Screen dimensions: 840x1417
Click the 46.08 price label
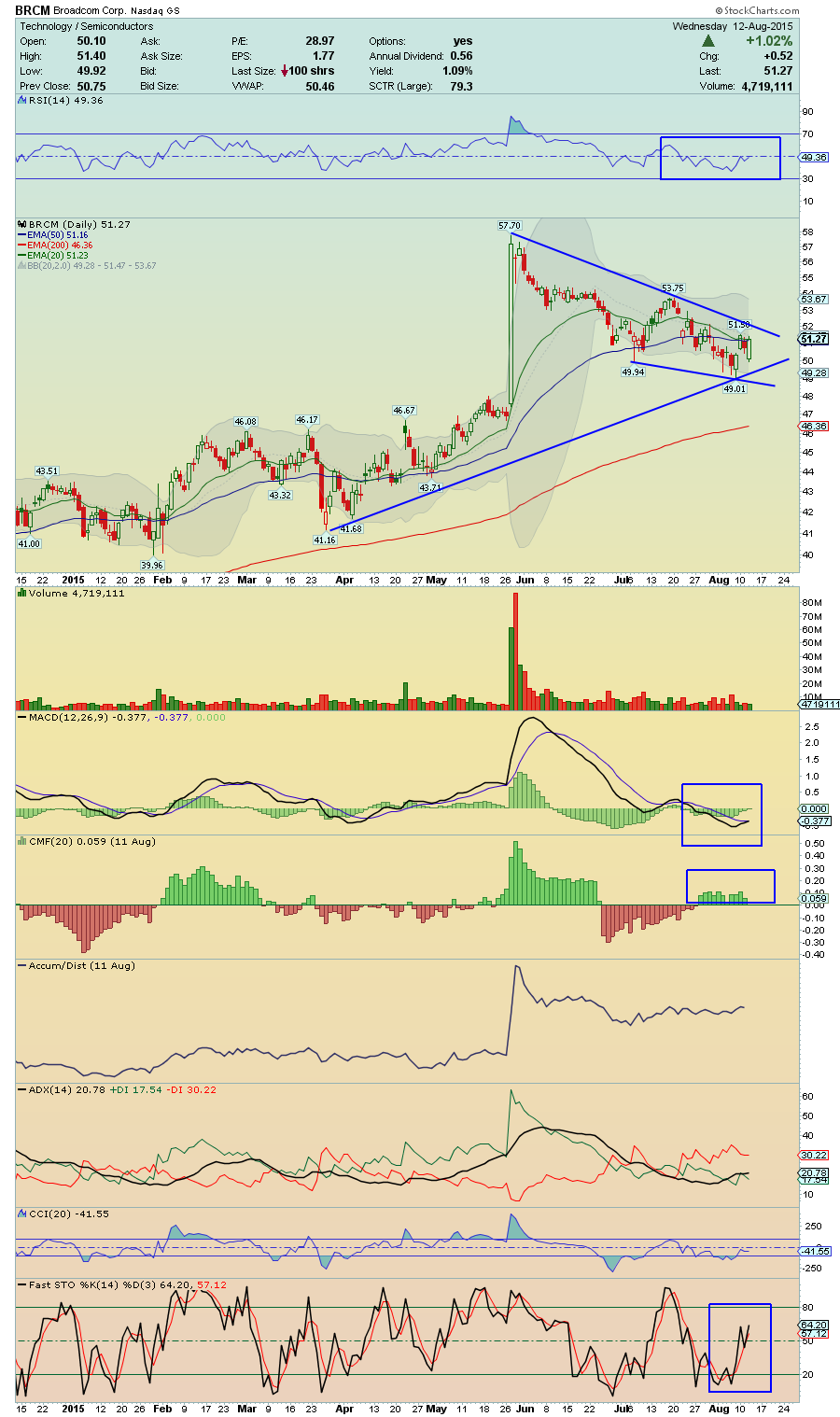pyautogui.click(x=245, y=421)
